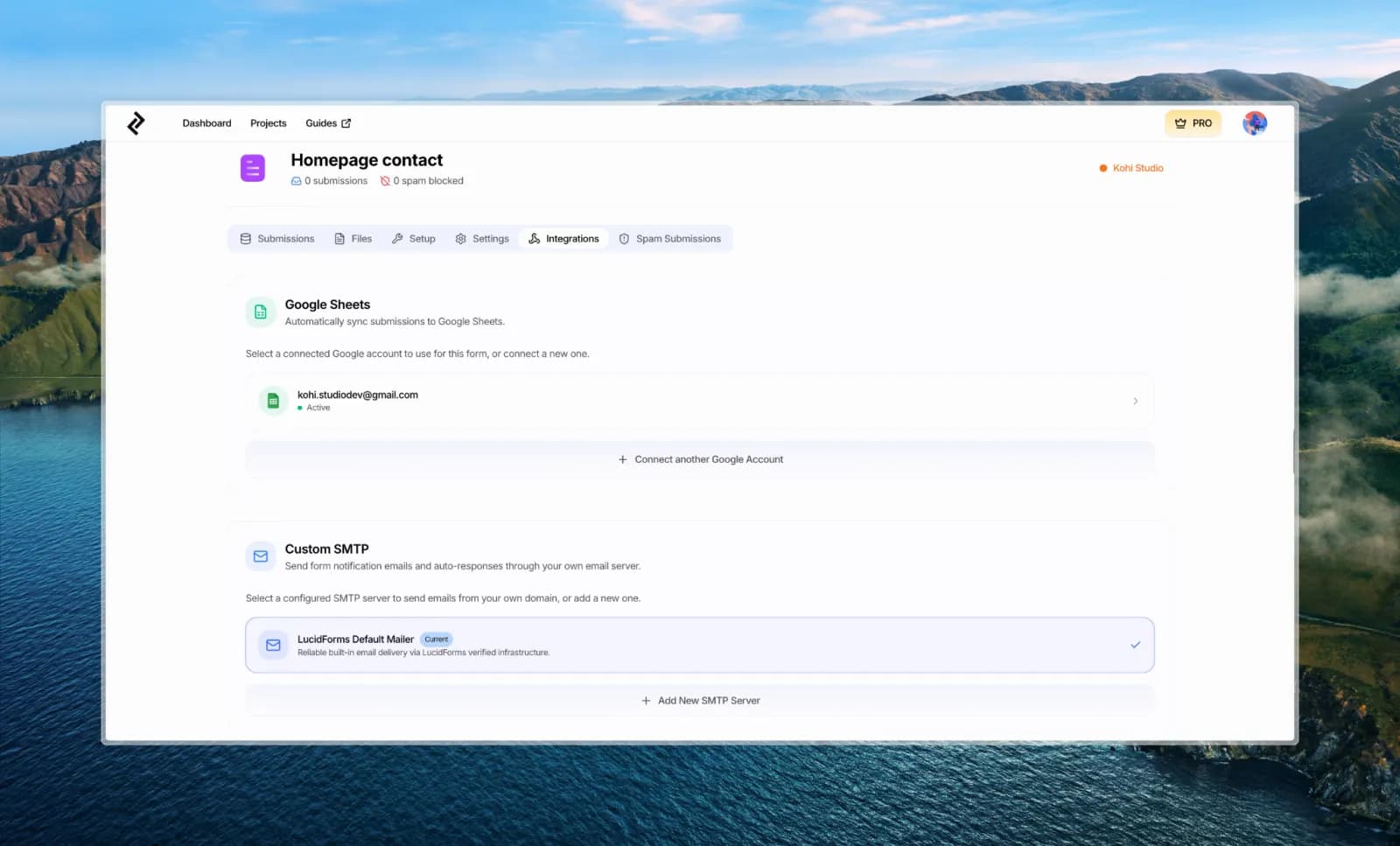The image size is (1400, 846).
Task: Click the LucidForms logo icon
Action: tap(136, 123)
